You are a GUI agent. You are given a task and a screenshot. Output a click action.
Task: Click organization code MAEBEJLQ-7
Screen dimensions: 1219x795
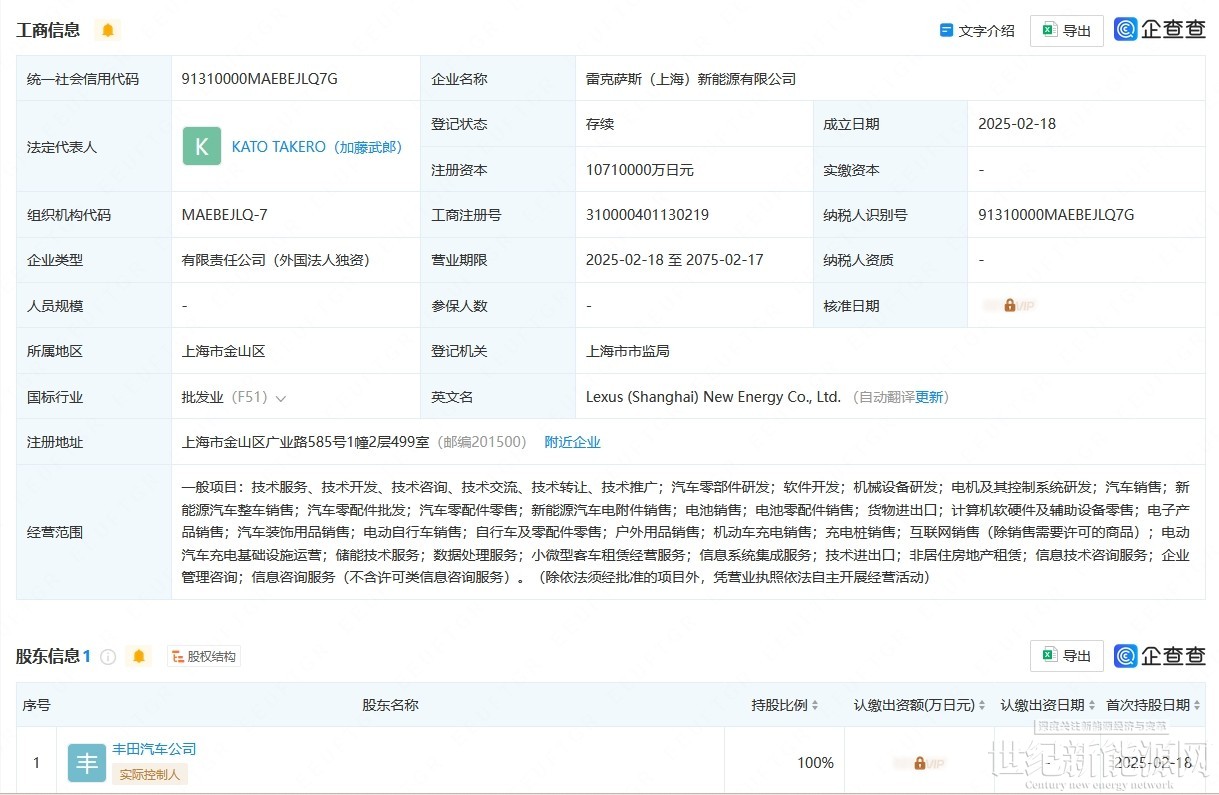pos(224,214)
